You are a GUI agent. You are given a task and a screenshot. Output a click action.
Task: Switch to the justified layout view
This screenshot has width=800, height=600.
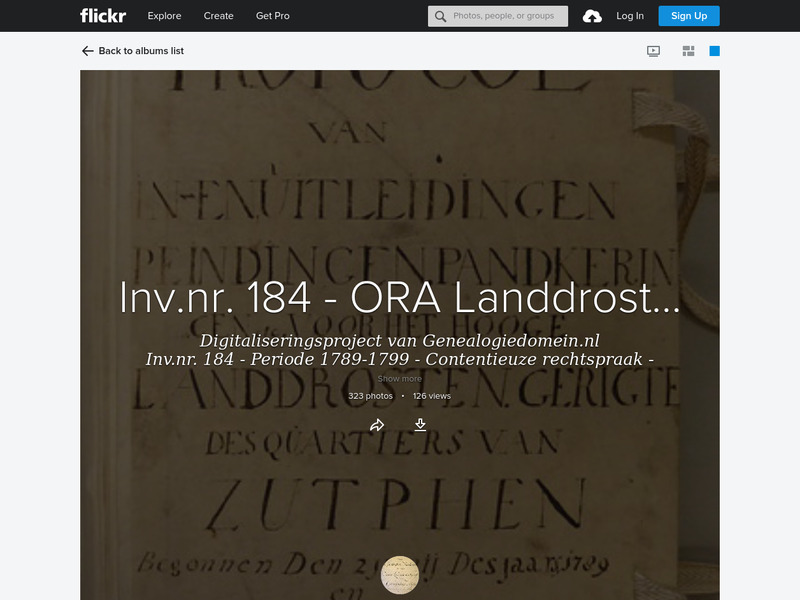(688, 48)
